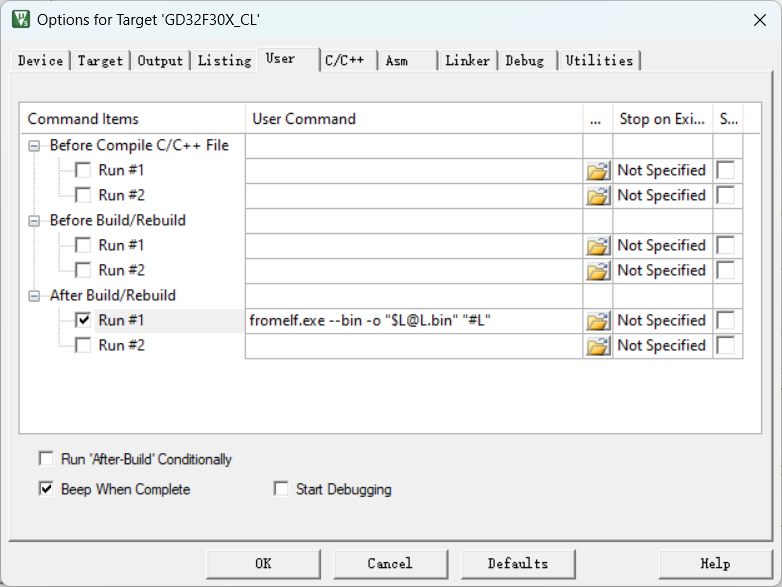Enable Run #1 under Before Compile C/C++ File
This screenshot has height=587, width=782.
(x=83, y=170)
